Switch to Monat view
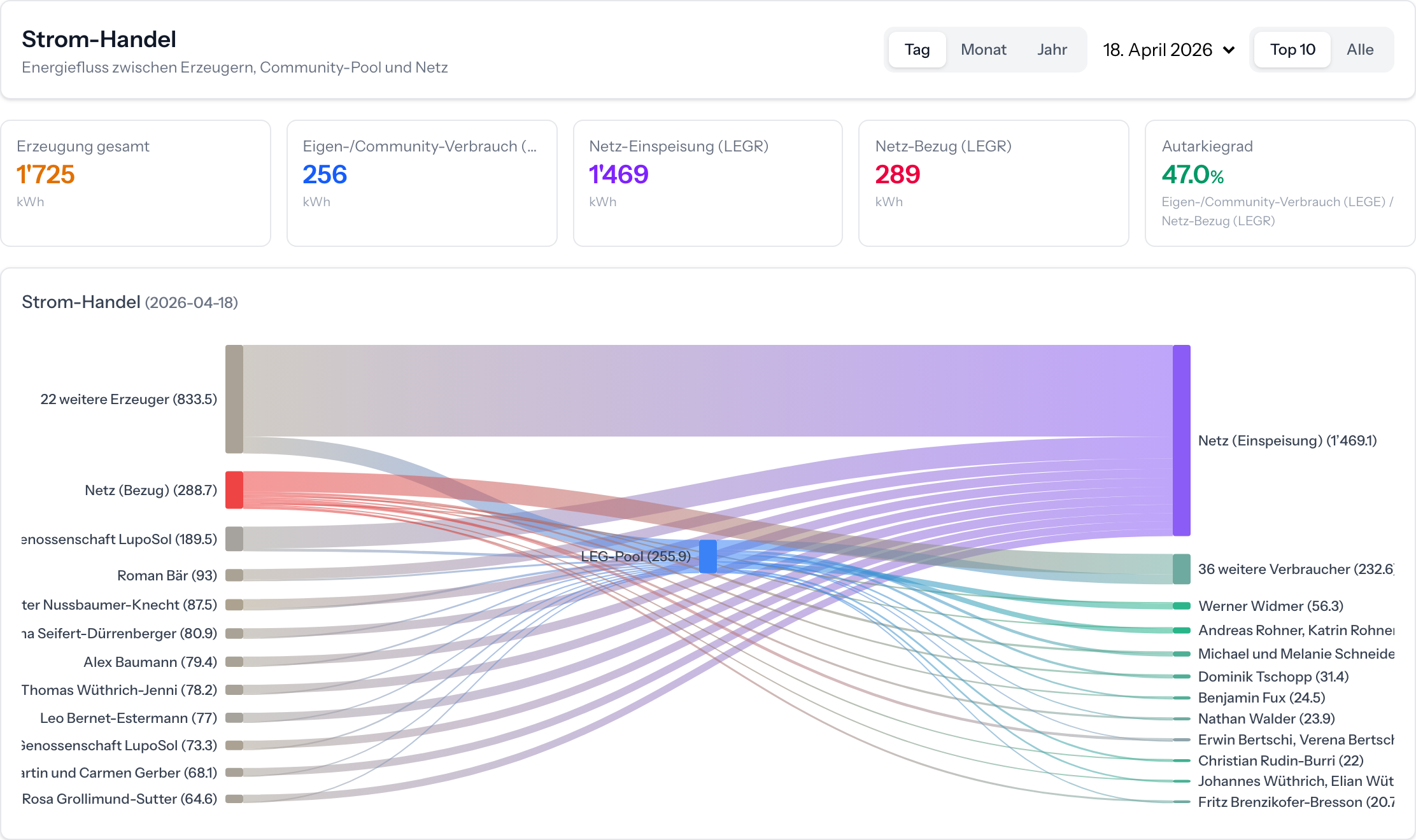 pyautogui.click(x=983, y=50)
